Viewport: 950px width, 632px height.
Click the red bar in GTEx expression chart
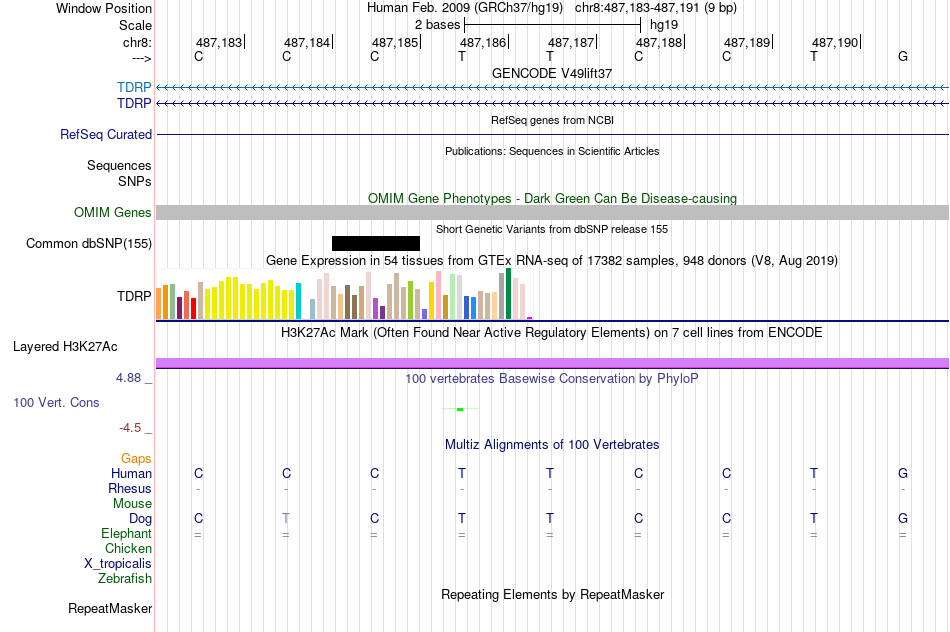point(193,308)
